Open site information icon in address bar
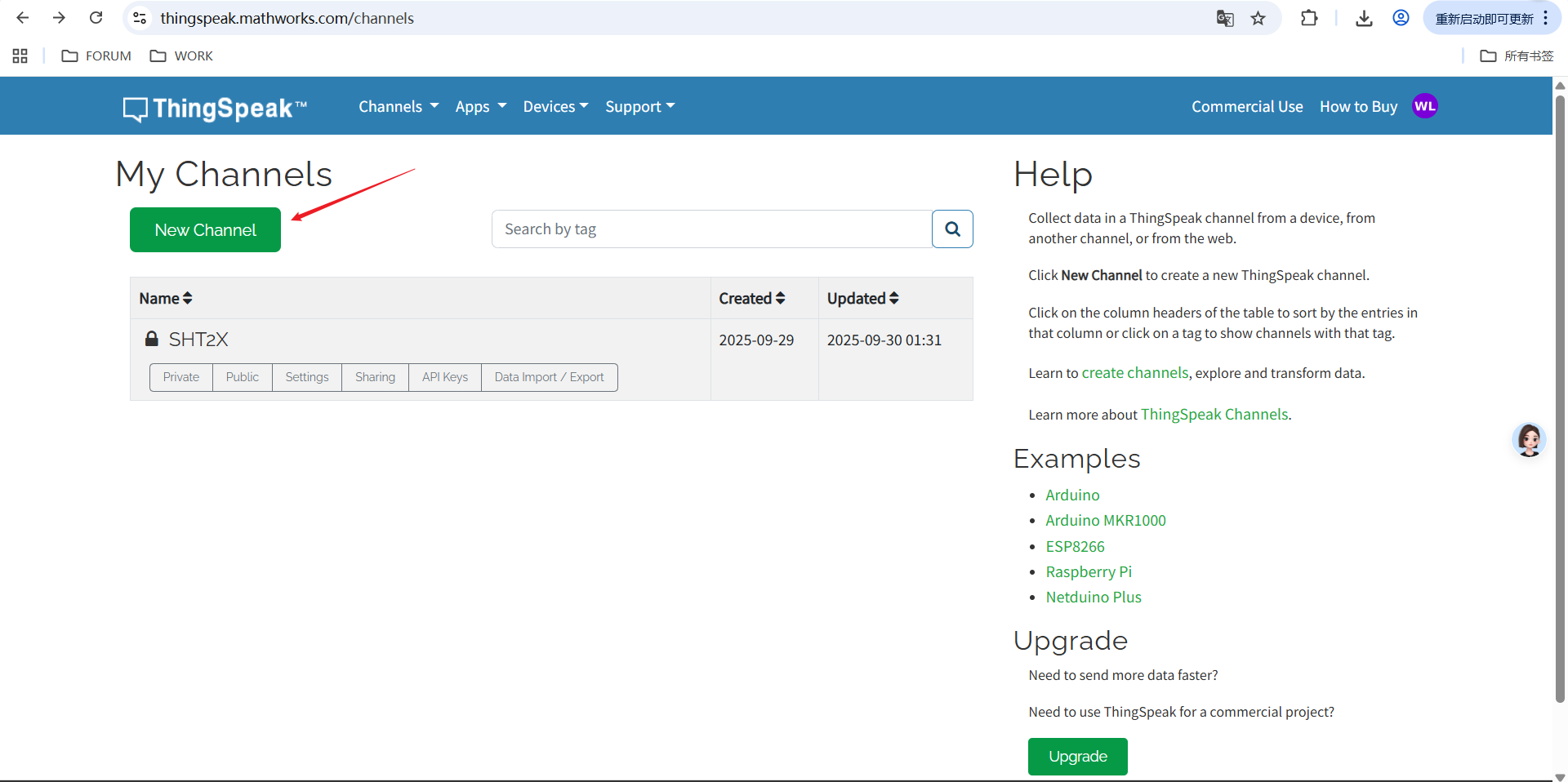The width and height of the screenshot is (1568, 782). tap(140, 18)
